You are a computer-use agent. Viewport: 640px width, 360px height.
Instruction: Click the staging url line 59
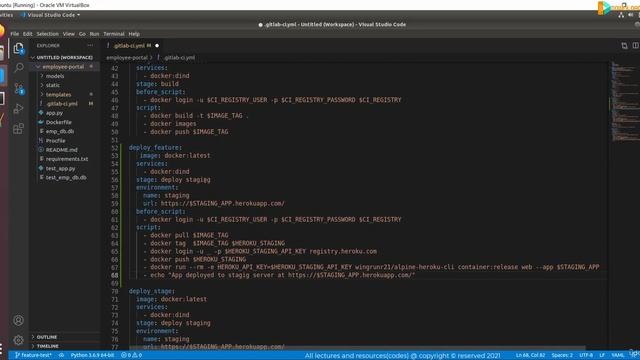213,204
